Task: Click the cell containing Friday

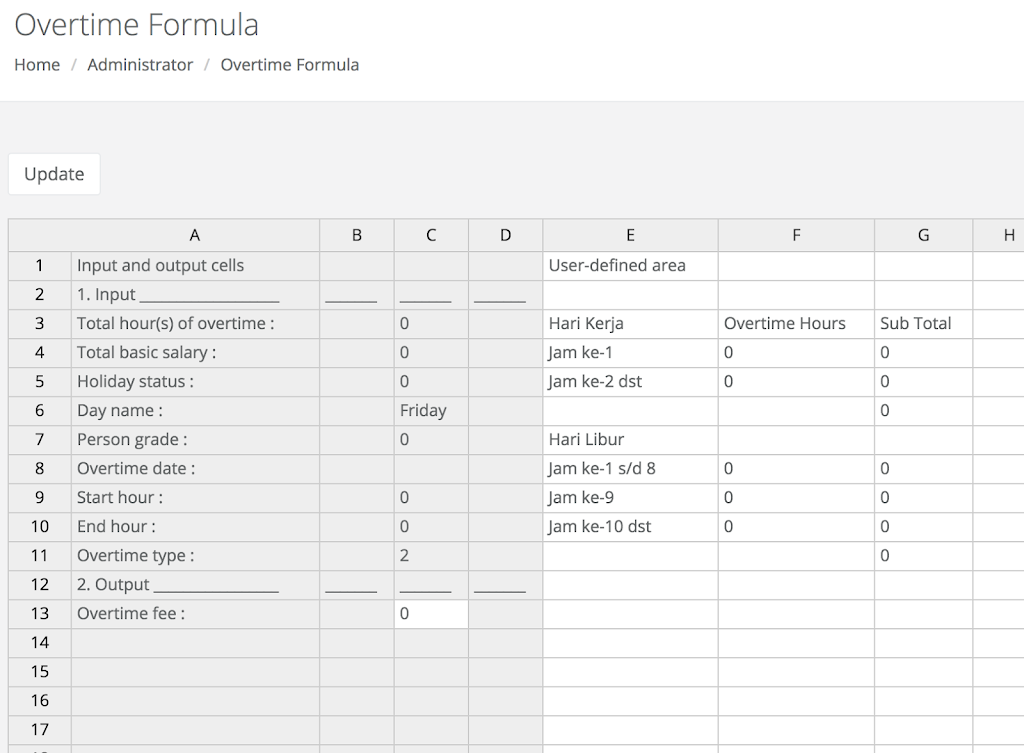Action: [x=431, y=410]
